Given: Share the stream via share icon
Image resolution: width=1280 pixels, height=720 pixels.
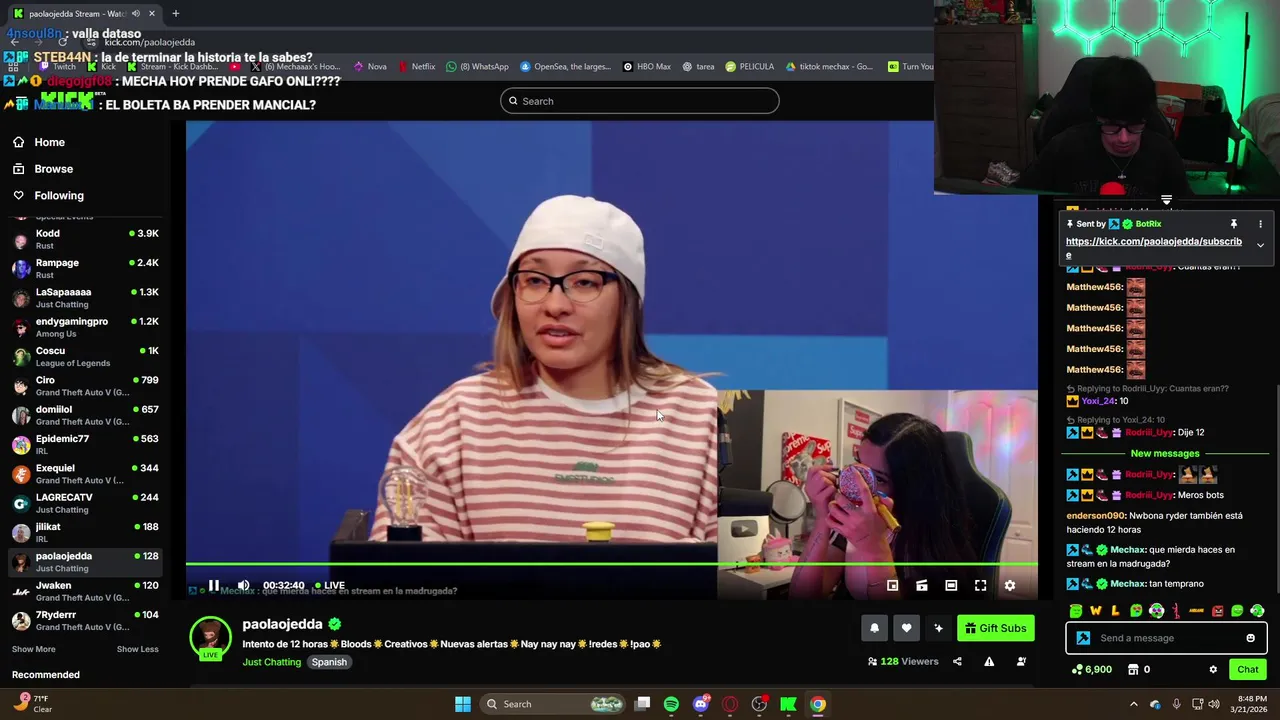Looking at the screenshot, I should coord(957,662).
